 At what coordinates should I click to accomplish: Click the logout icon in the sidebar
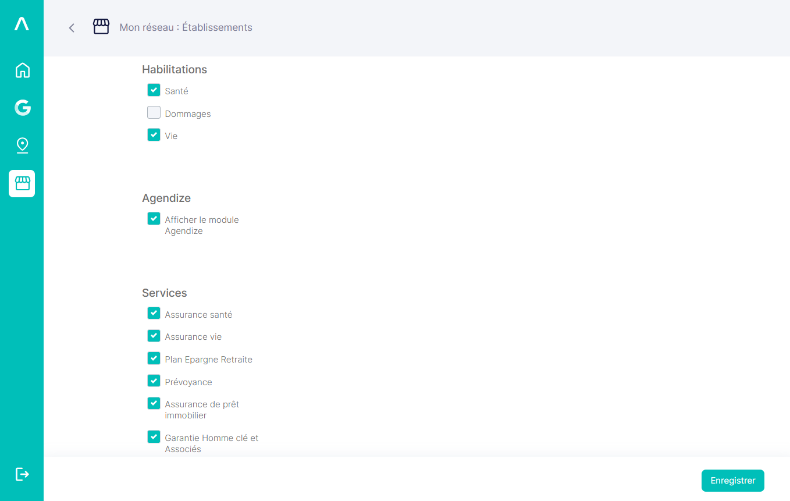point(22,474)
